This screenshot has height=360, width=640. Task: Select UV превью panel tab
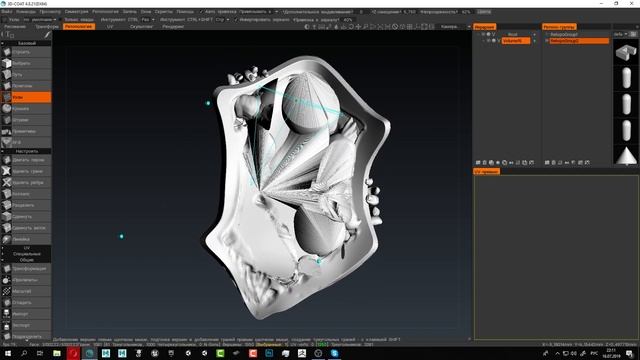click(x=487, y=172)
